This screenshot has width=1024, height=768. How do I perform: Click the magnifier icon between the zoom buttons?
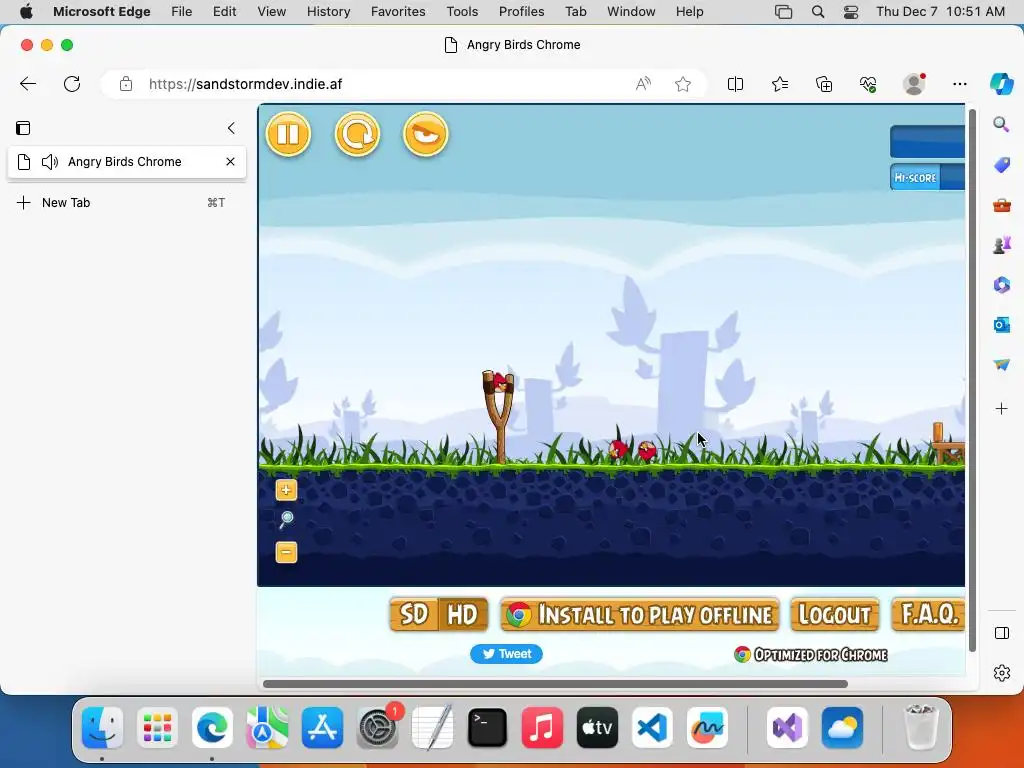pos(286,520)
